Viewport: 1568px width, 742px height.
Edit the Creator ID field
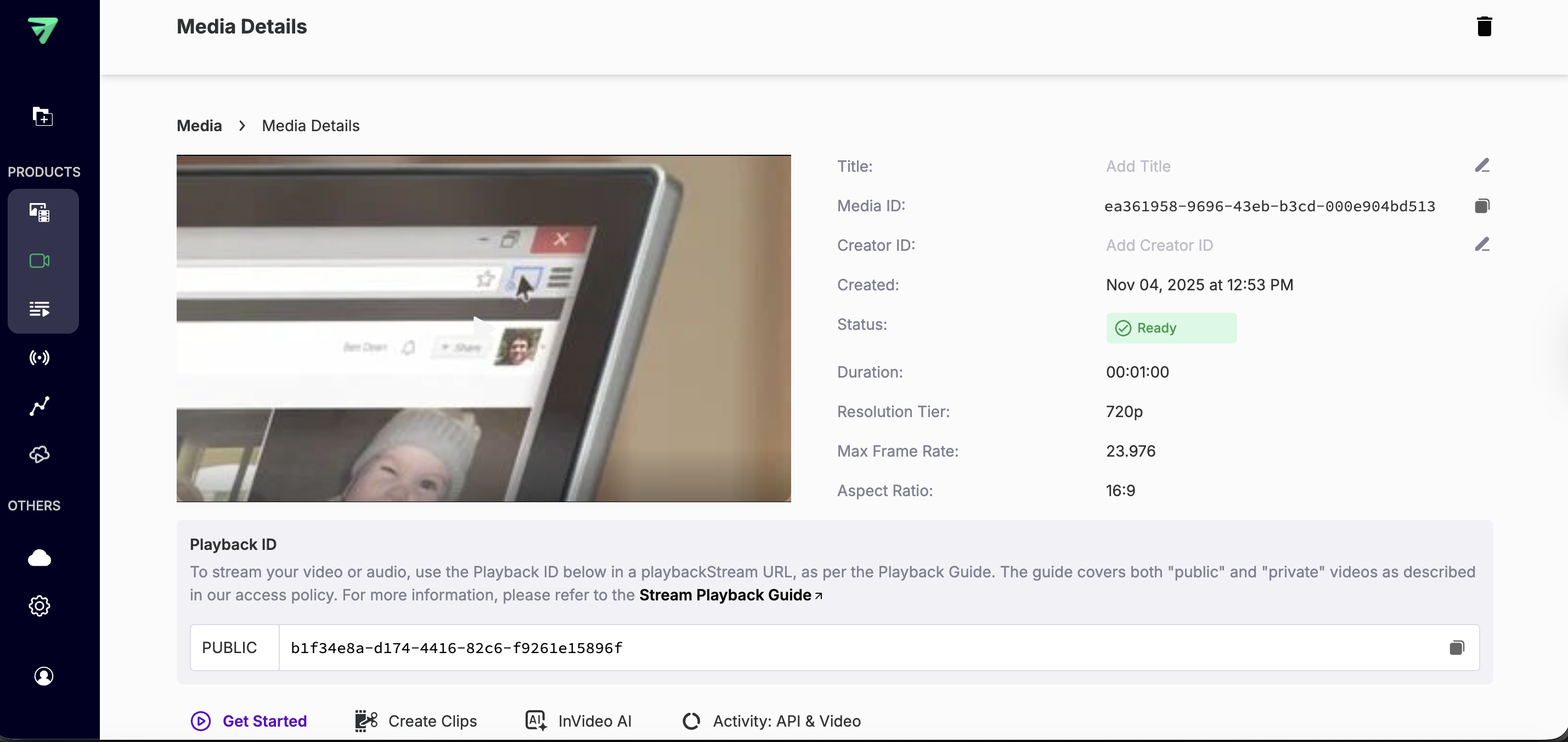pyautogui.click(x=1482, y=245)
